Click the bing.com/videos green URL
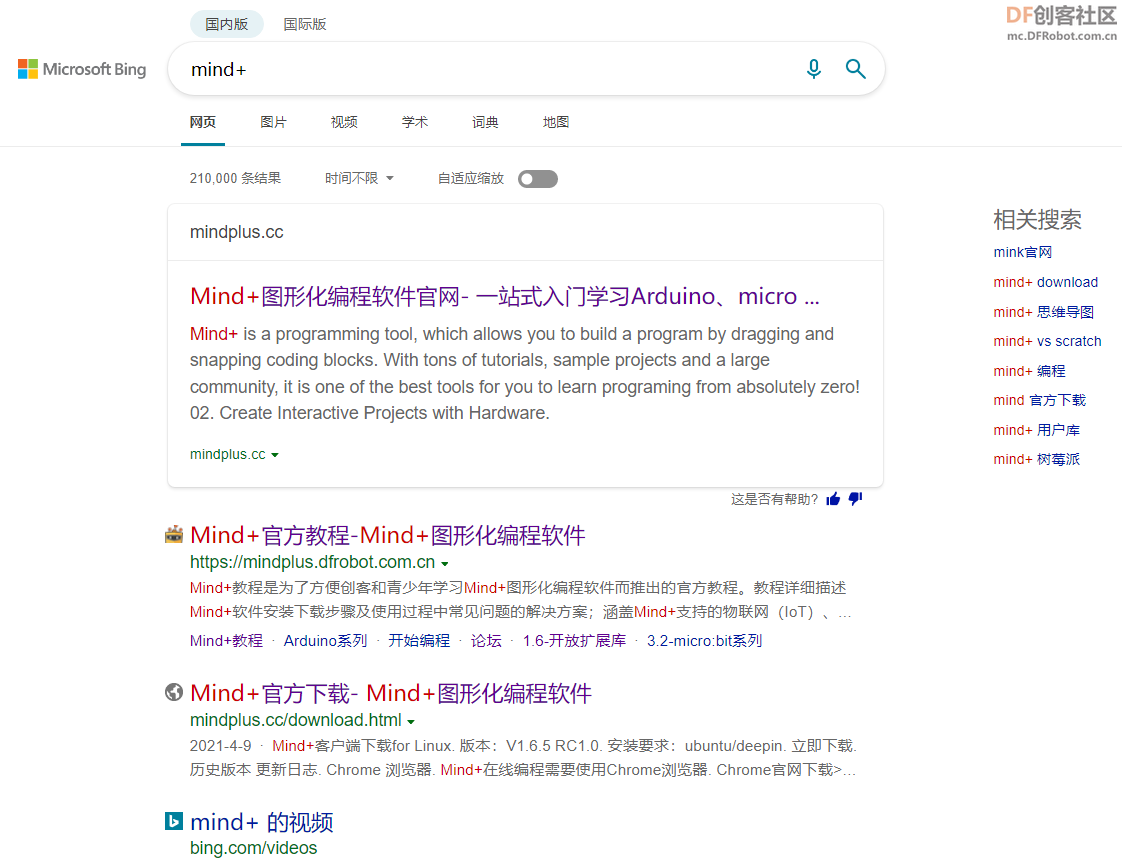Image resolution: width=1122 pixels, height=861 pixels. click(x=253, y=848)
